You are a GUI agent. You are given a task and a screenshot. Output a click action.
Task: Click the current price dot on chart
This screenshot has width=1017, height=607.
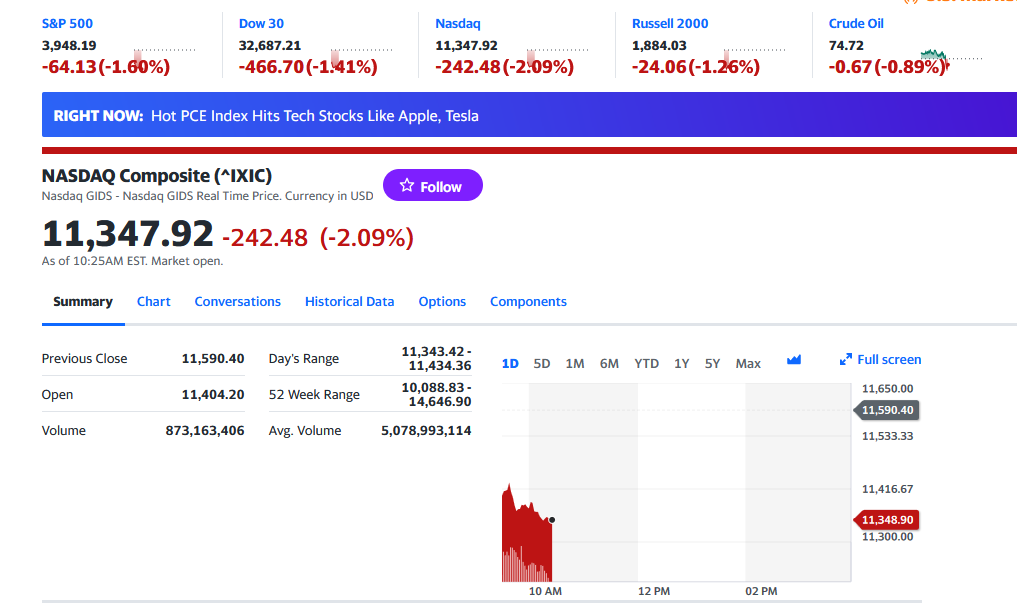tap(552, 520)
